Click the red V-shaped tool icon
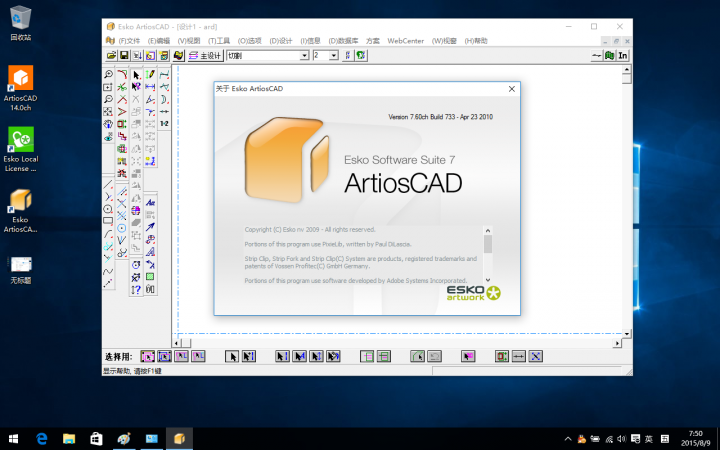The width and height of the screenshot is (720, 450). click(122, 112)
